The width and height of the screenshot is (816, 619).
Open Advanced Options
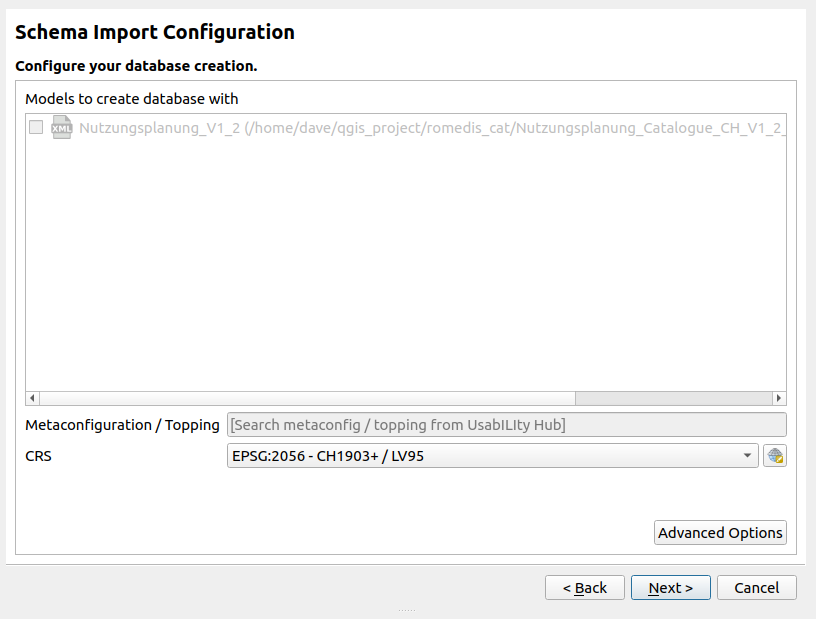720,532
